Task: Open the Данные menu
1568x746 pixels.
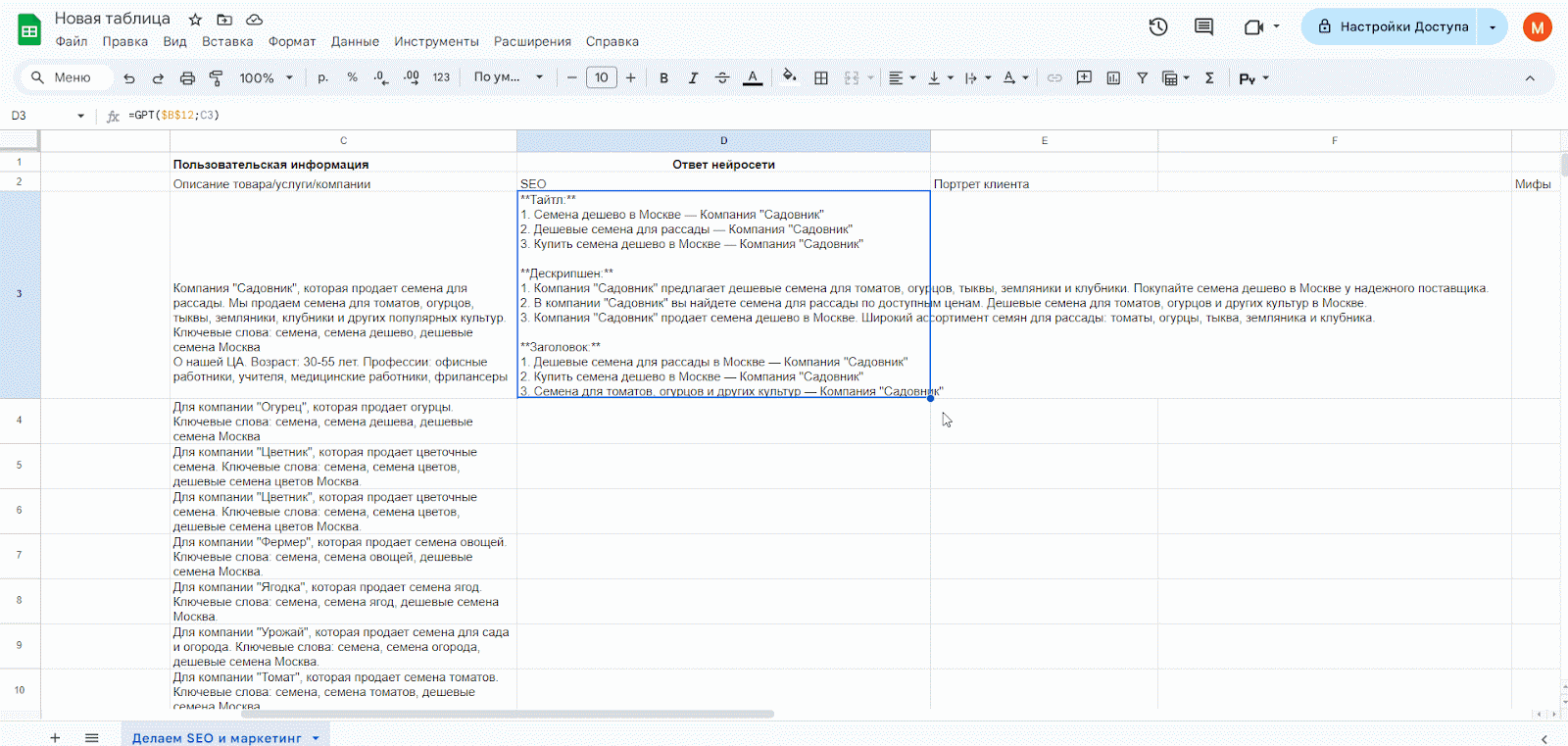Action: point(355,42)
